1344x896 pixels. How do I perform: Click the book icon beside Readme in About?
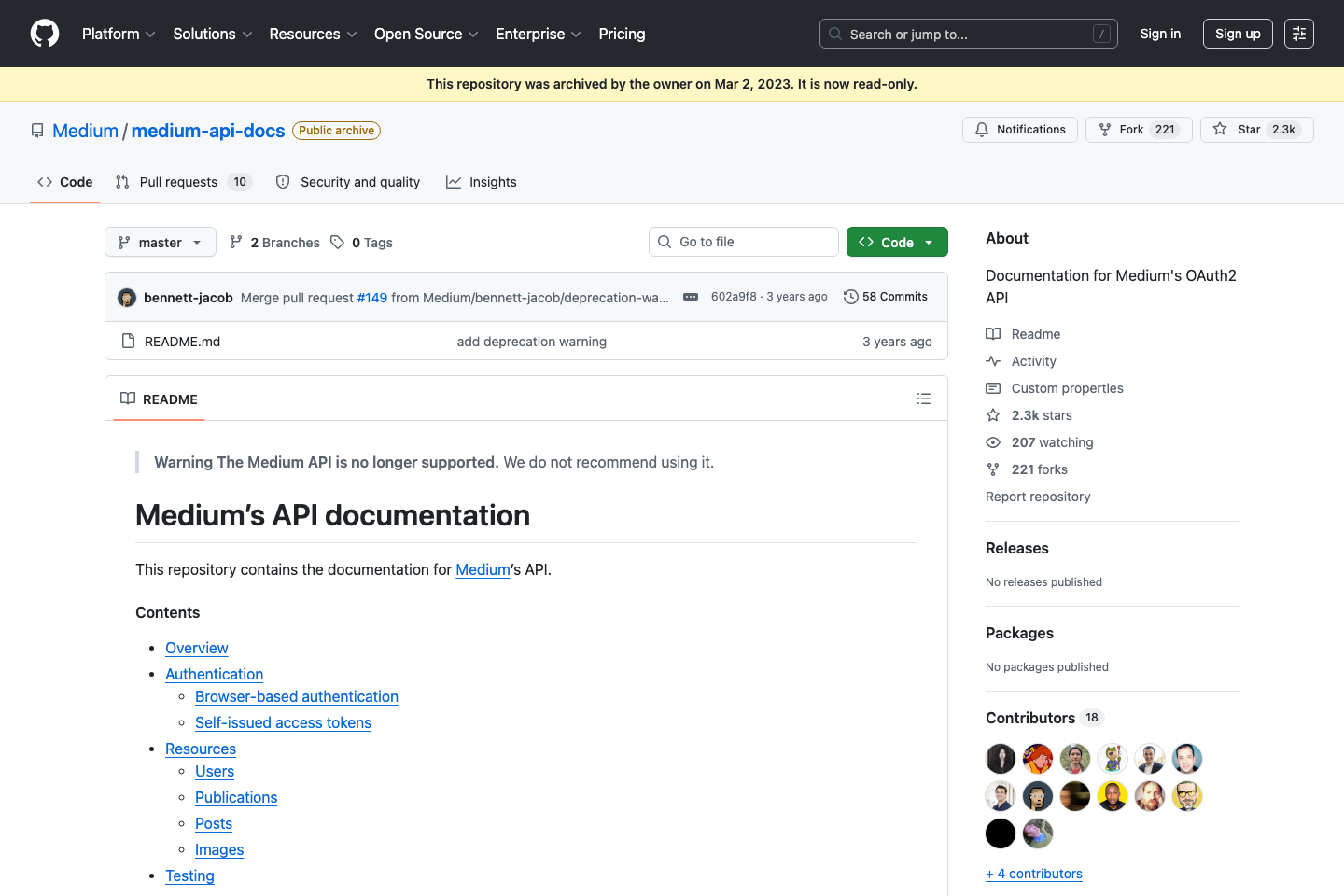(x=992, y=333)
